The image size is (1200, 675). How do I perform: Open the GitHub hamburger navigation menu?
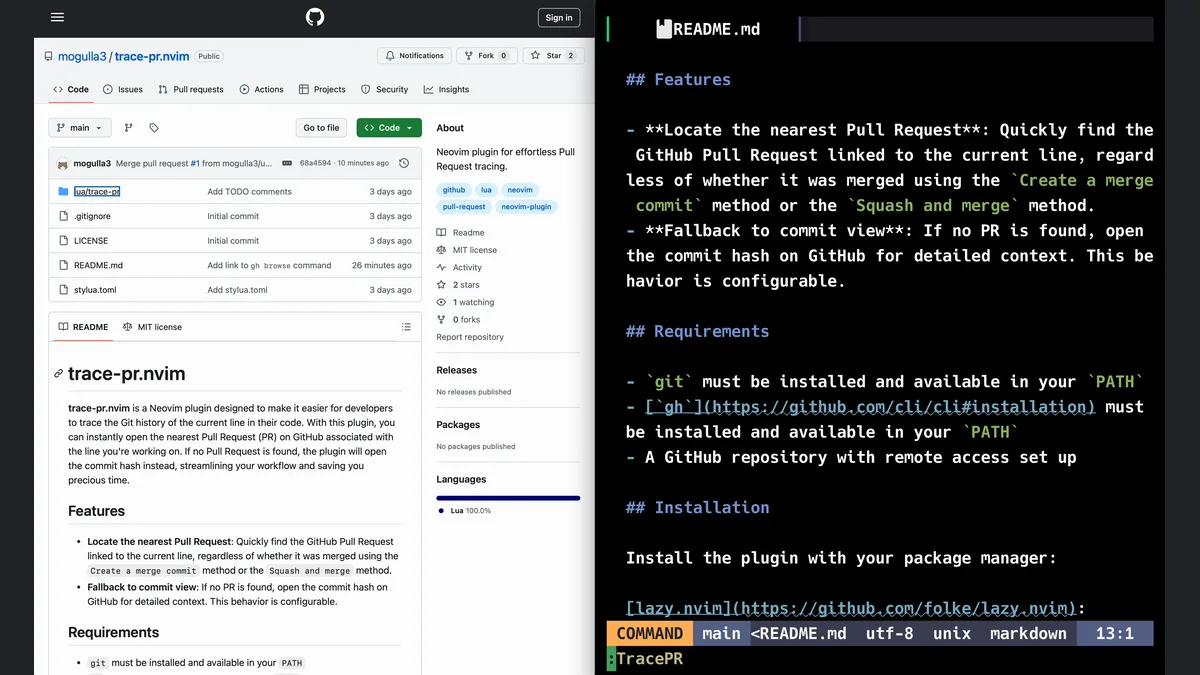[x=57, y=17]
